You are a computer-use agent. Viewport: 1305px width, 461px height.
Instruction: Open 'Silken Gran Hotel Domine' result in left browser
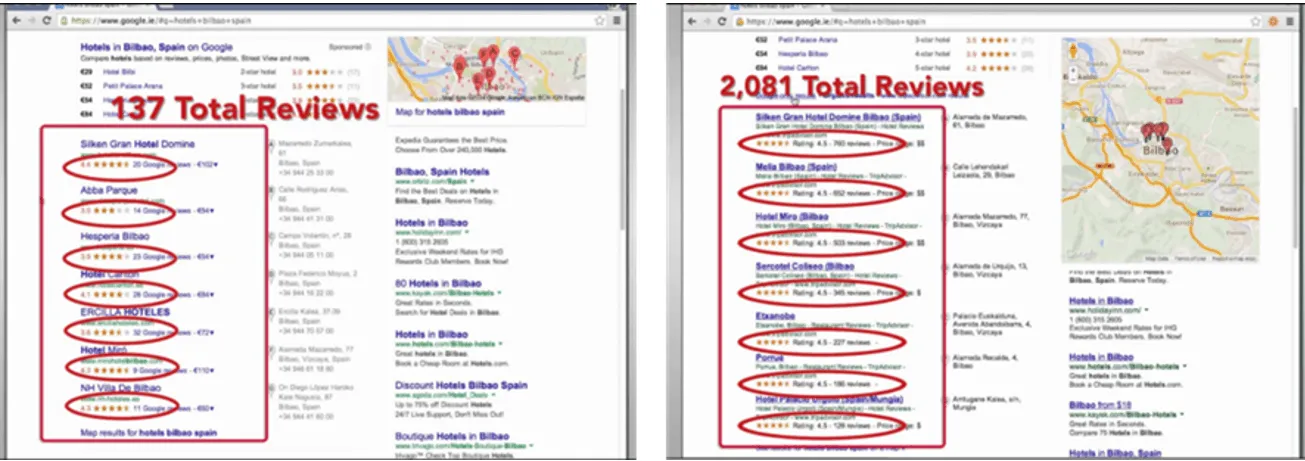click(x=137, y=144)
